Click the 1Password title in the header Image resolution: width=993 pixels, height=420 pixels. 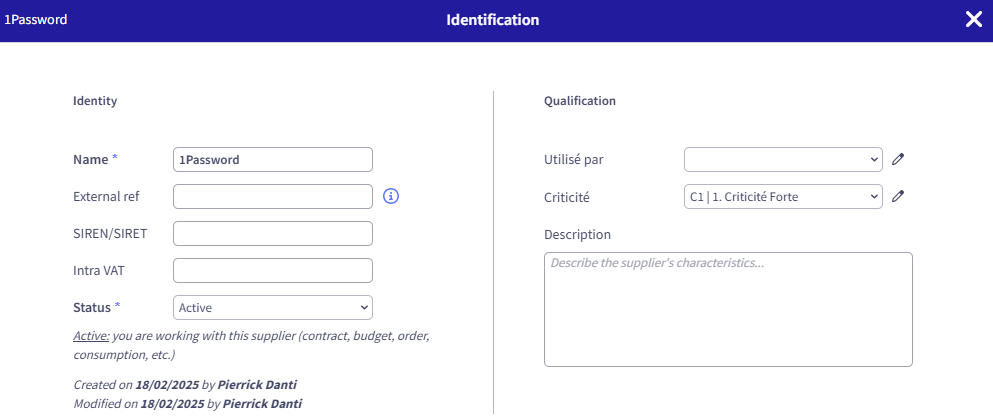pos(35,20)
